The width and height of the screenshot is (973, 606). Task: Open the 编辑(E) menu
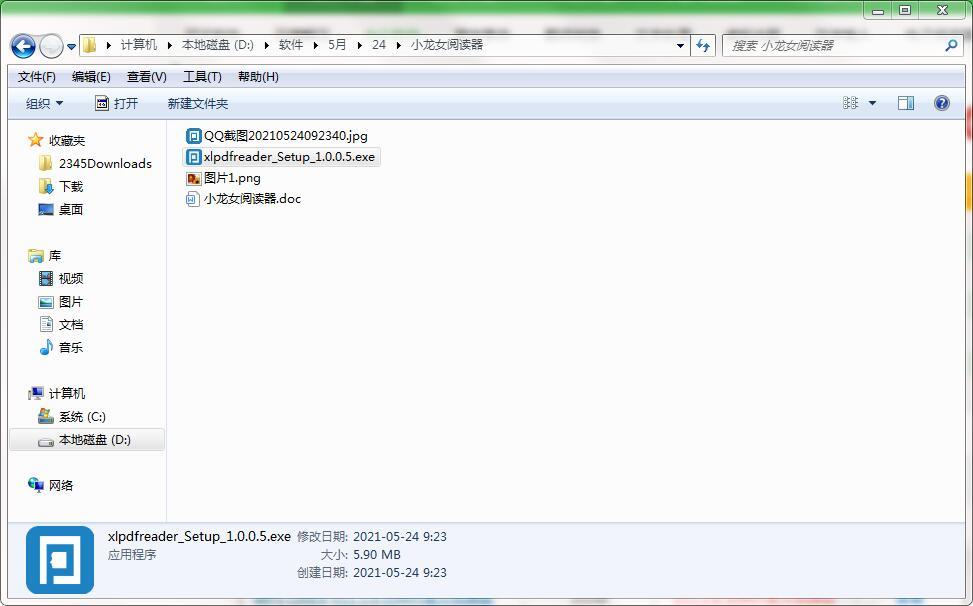(91, 77)
